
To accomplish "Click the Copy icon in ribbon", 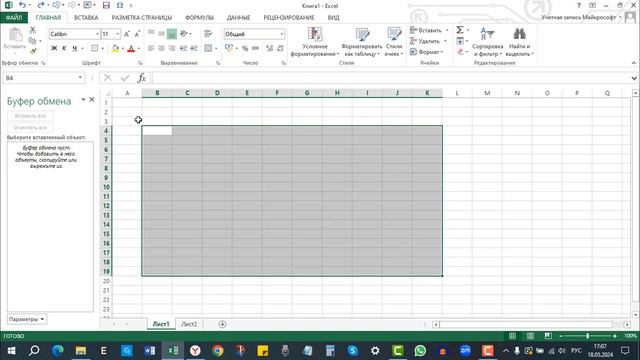I will 33,41.
